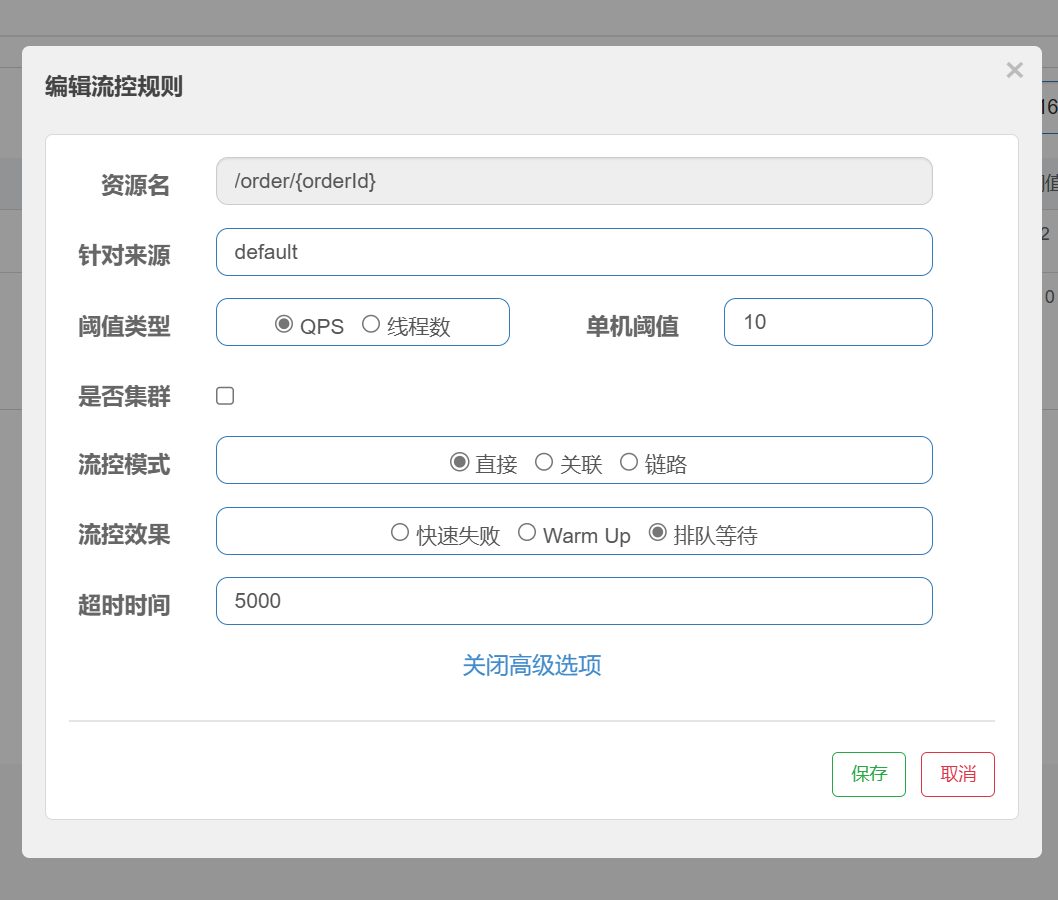Select the 线程数 threshold type
1058x900 pixels.
pos(371,325)
